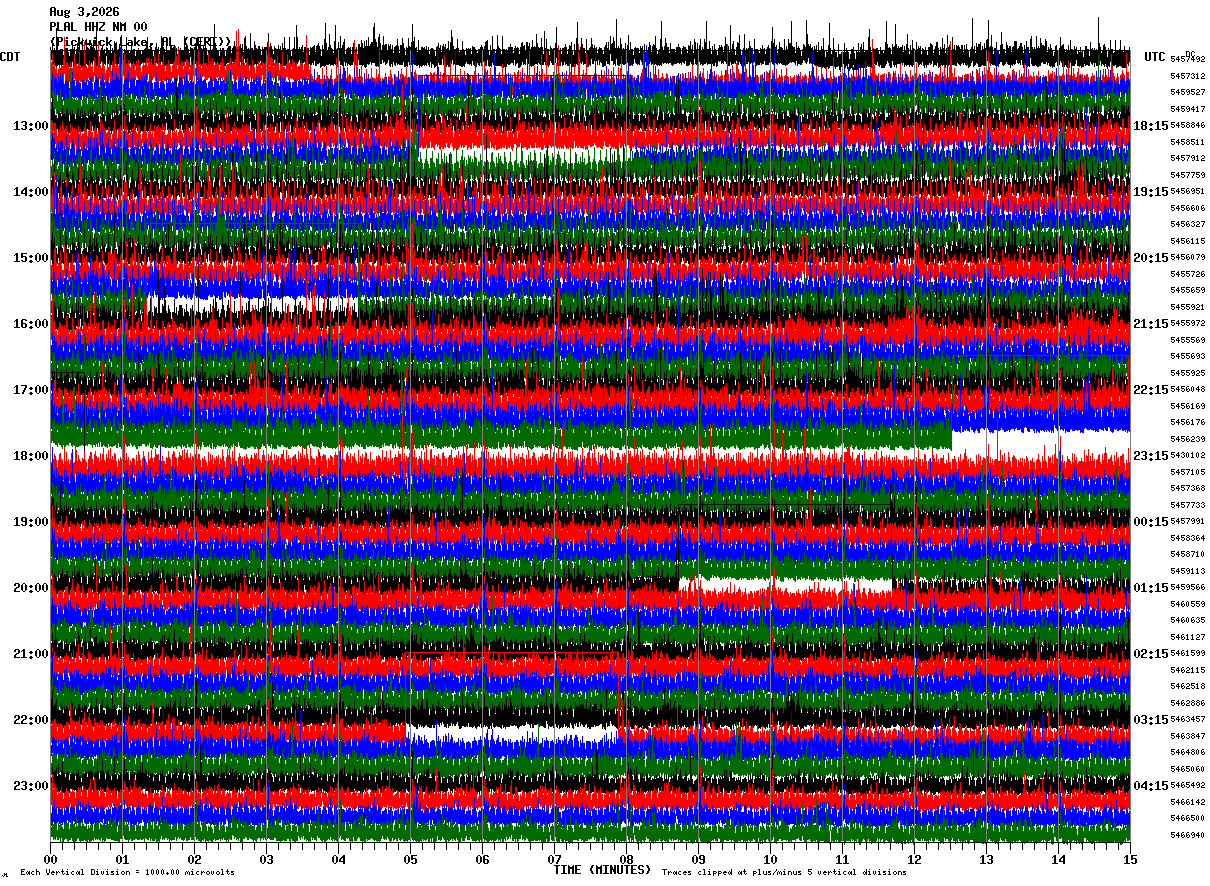Select the 15:00 CDT time label

pyautogui.click(x=30, y=258)
